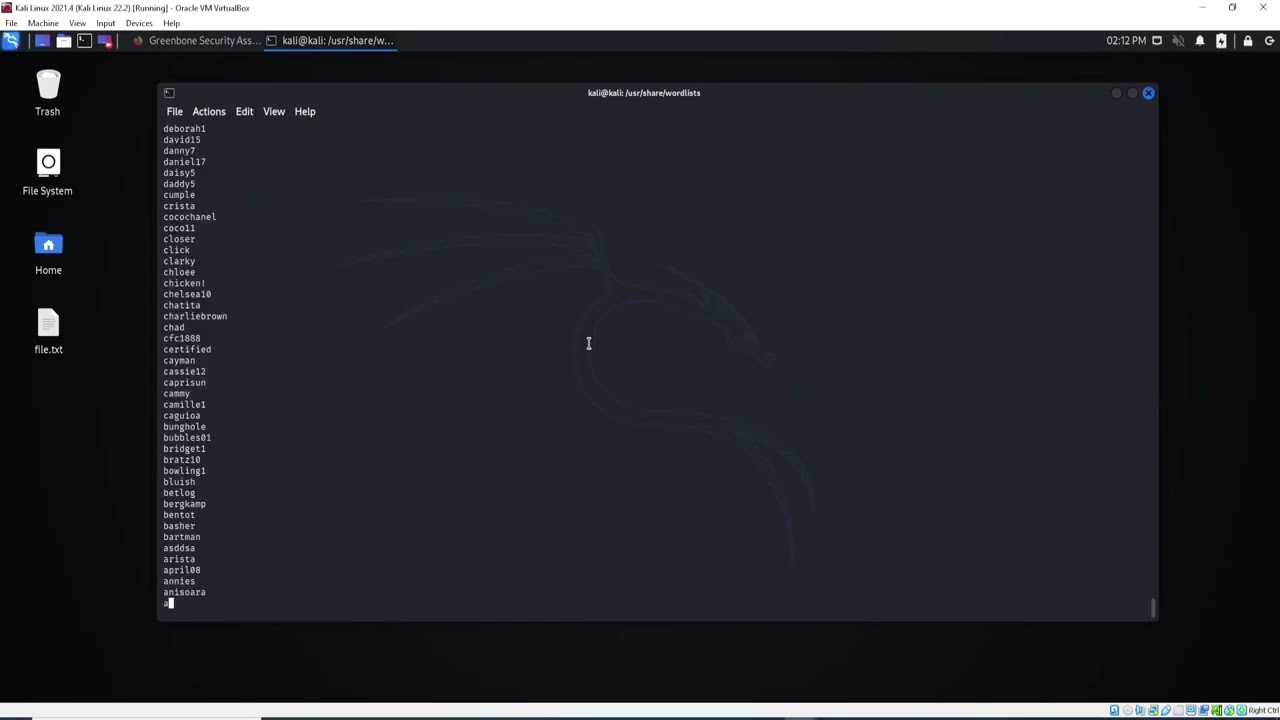Open the VirtualBox Devices menu

click(x=139, y=23)
